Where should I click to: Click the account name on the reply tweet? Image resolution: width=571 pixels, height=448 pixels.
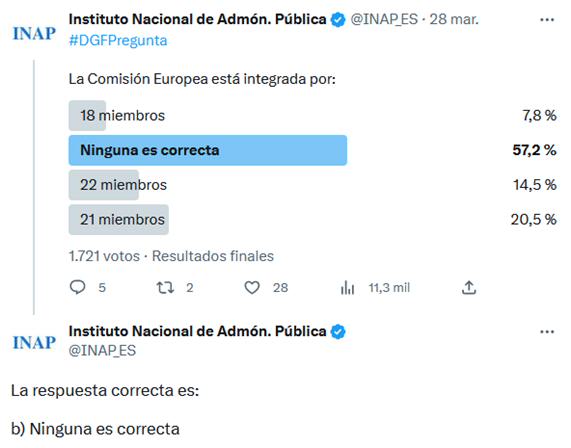197,331
